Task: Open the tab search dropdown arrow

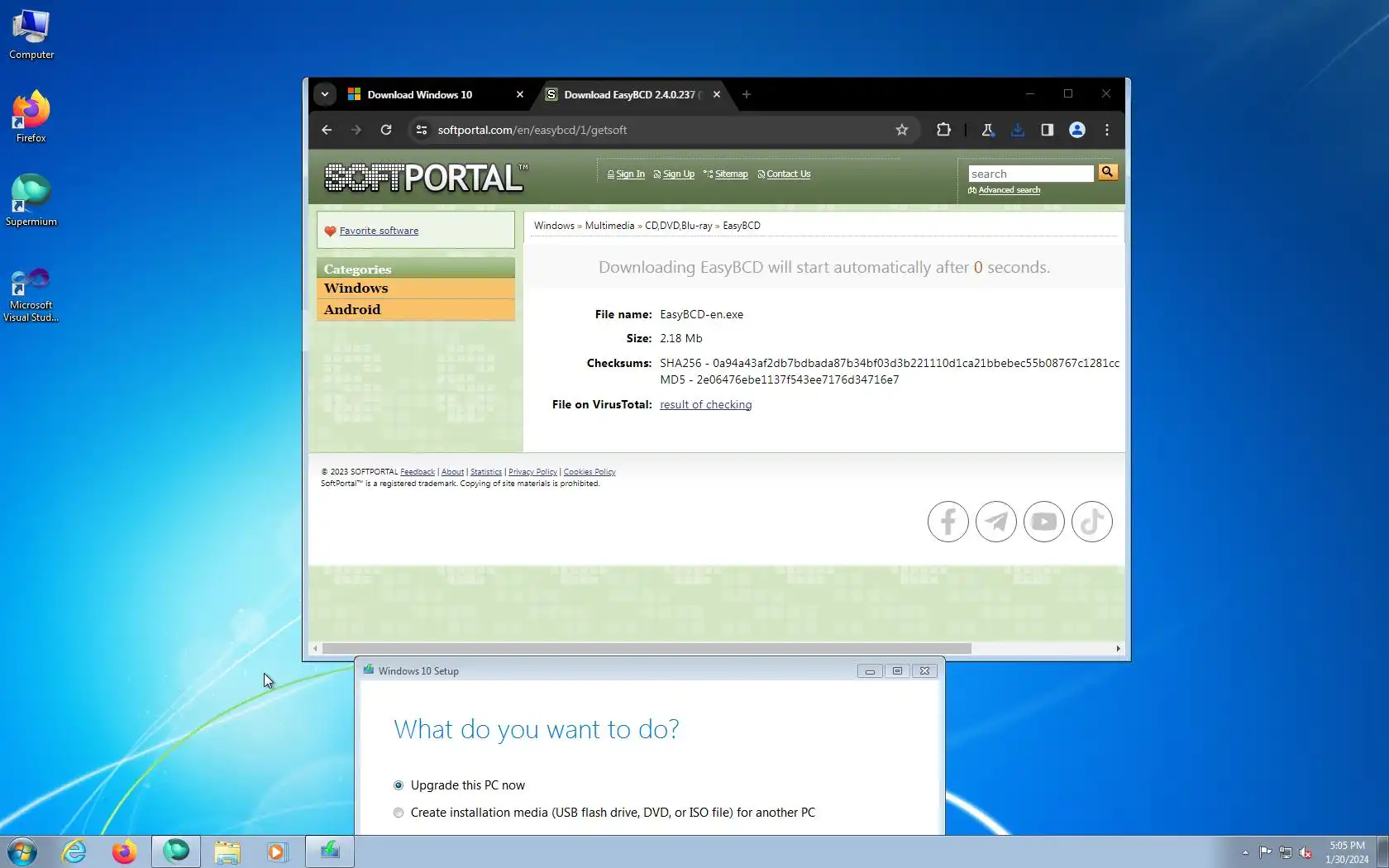Action: tap(325, 94)
